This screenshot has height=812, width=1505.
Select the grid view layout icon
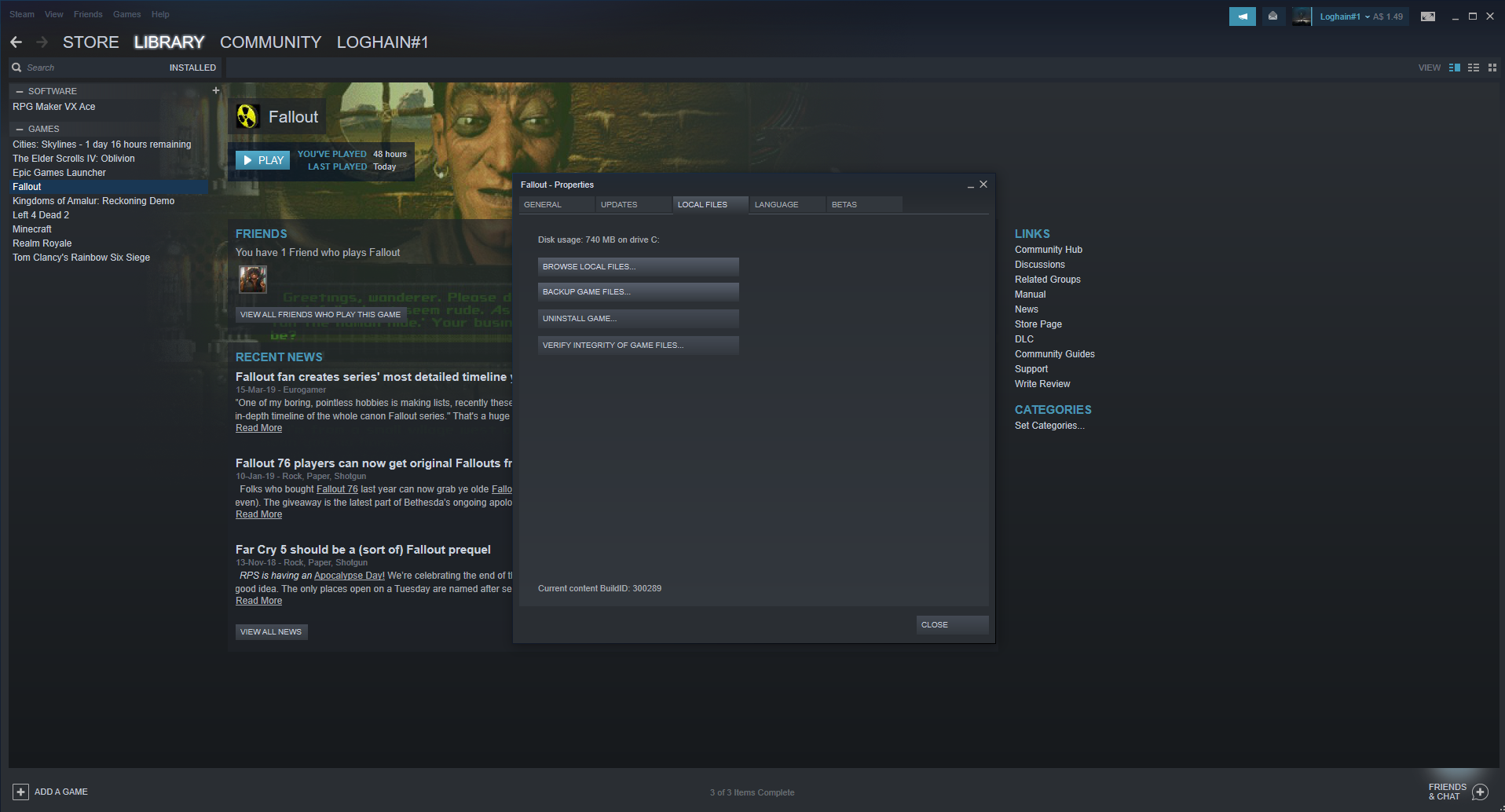coord(1492,68)
